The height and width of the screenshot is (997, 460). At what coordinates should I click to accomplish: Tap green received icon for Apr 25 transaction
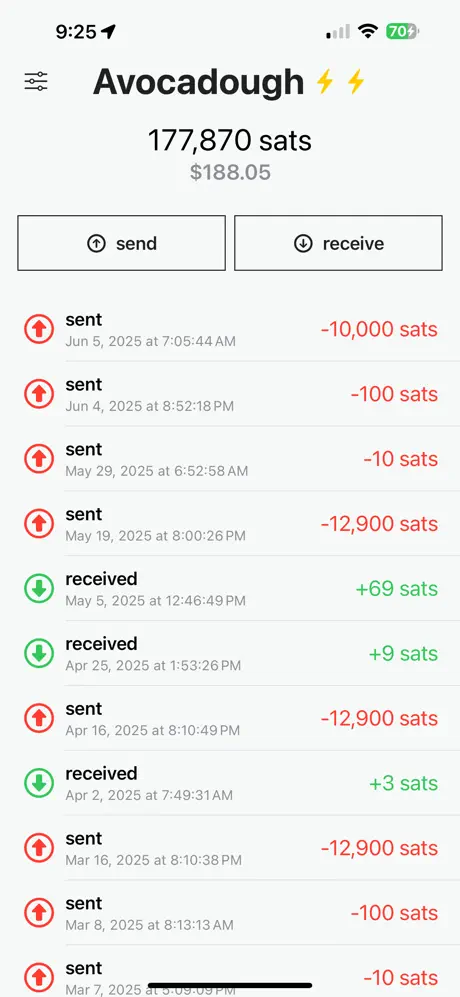coord(39,654)
